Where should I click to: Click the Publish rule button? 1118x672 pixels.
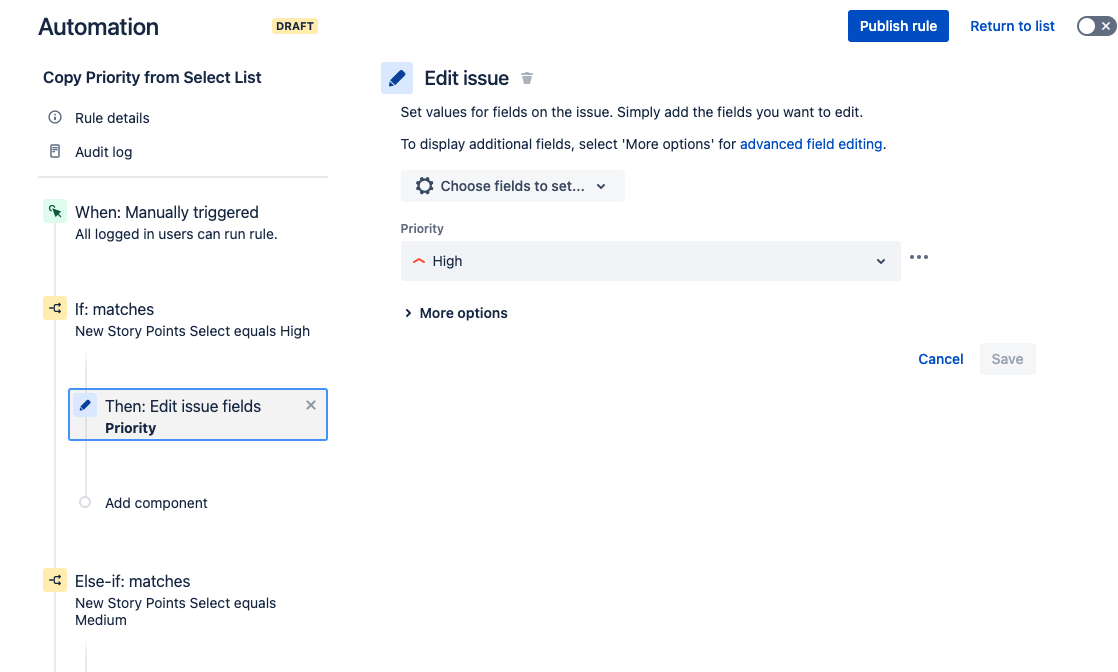click(x=897, y=25)
